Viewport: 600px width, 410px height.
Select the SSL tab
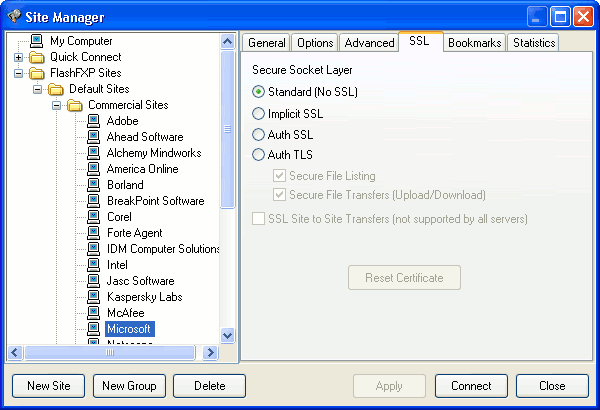[x=421, y=41]
